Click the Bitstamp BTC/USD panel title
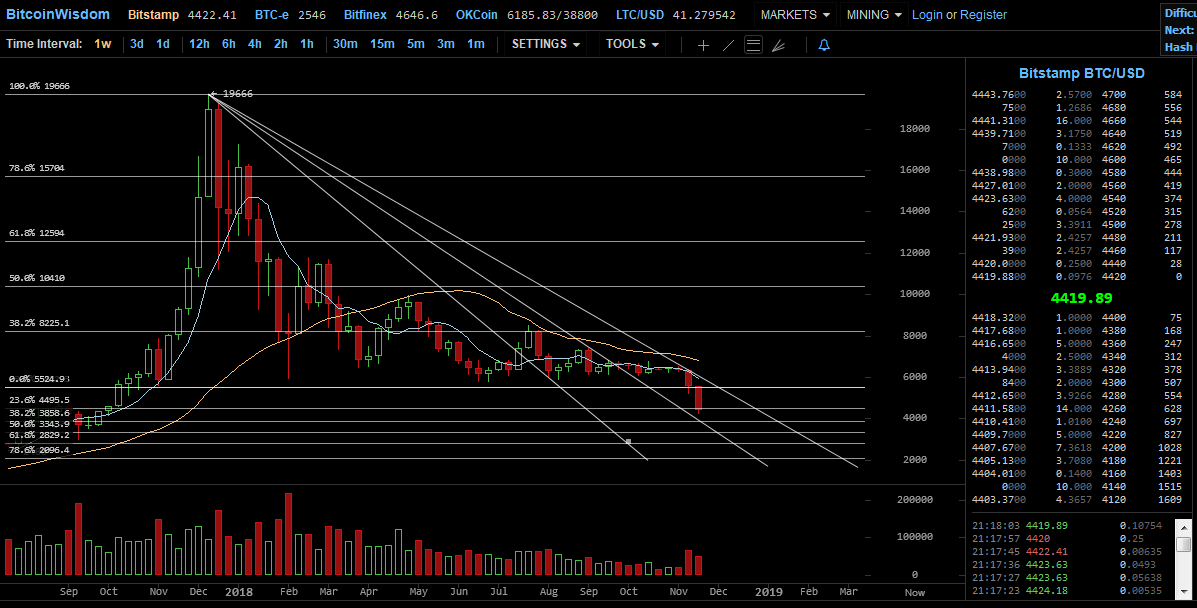1197x608 pixels. pyautogui.click(x=1082, y=73)
